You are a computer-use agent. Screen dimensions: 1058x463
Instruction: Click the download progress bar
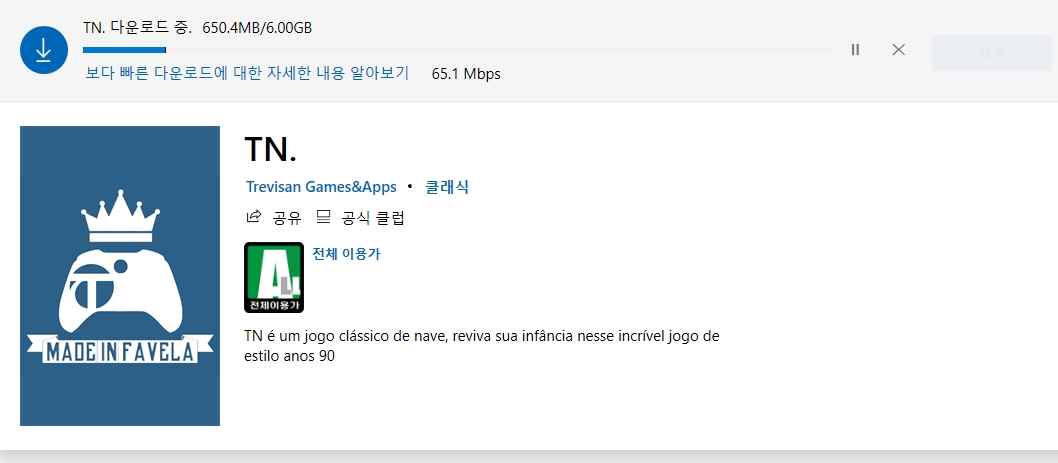tap(457, 50)
